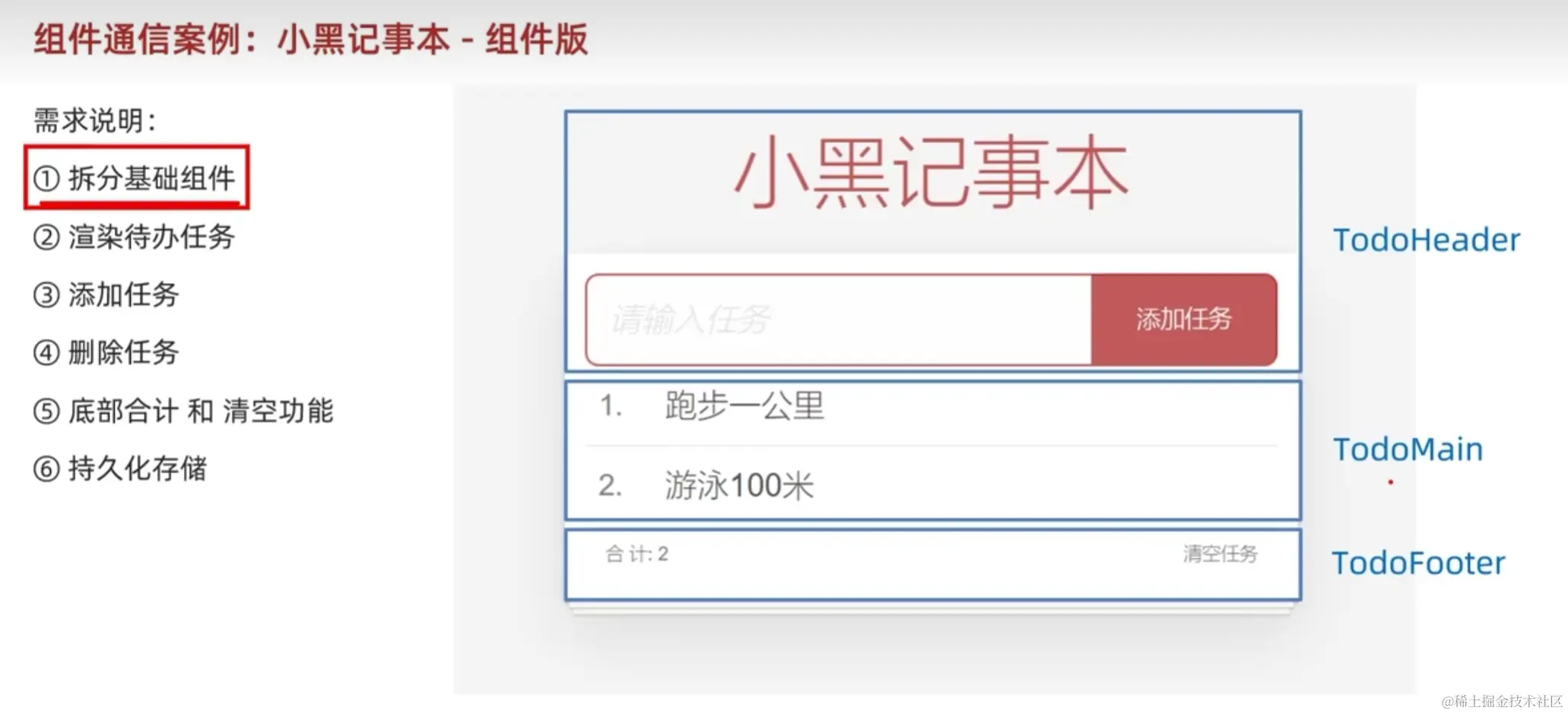Click the TodoFooter component label
The height and width of the screenshot is (714, 1568).
pos(1418,563)
